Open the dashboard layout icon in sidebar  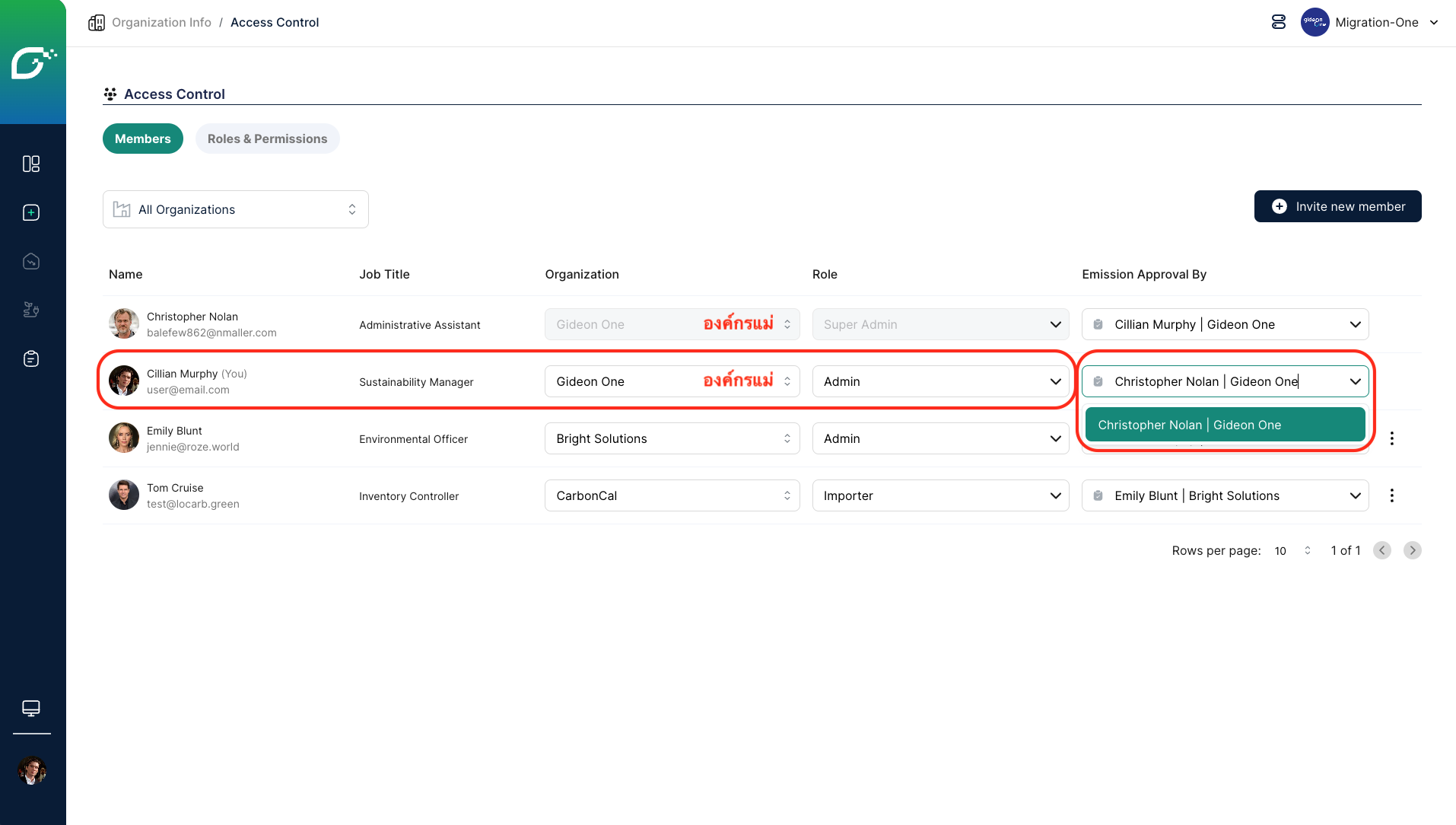pos(31,164)
